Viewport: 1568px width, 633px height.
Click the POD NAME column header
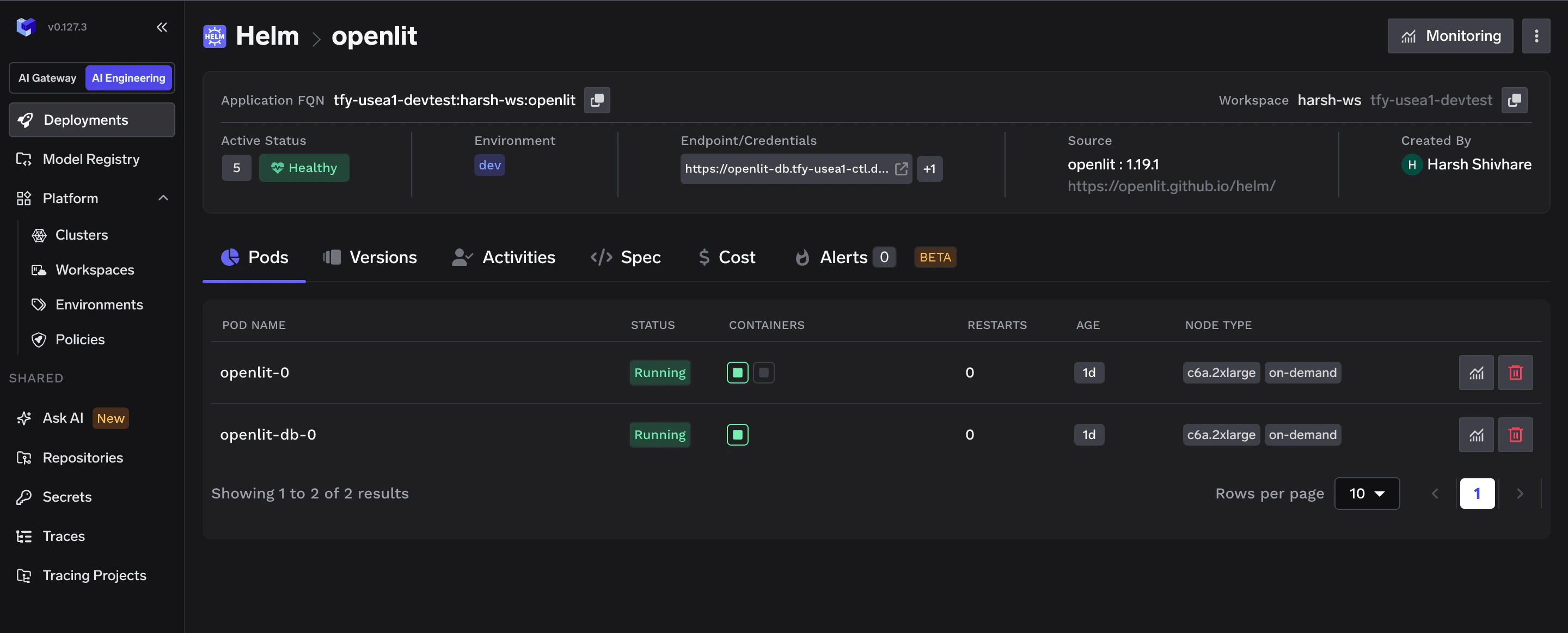coord(254,325)
